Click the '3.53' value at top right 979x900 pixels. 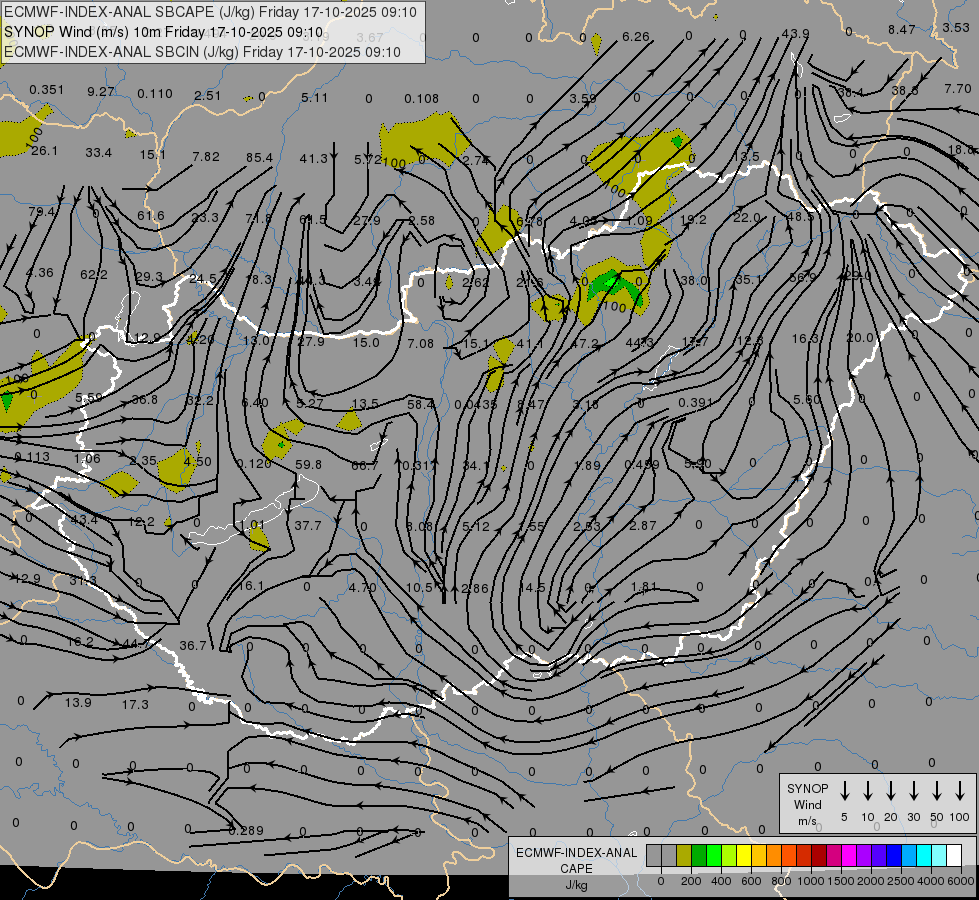click(x=956, y=27)
